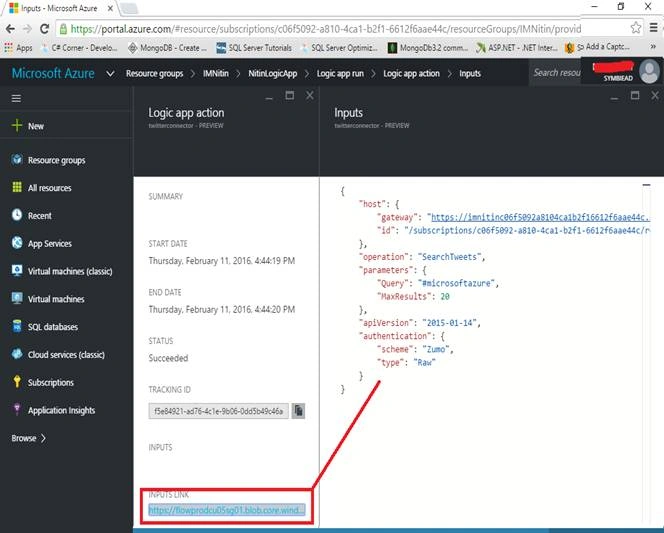
Task: Open MongoDb3.2 comm... bookmark
Action: click(x=428, y=48)
